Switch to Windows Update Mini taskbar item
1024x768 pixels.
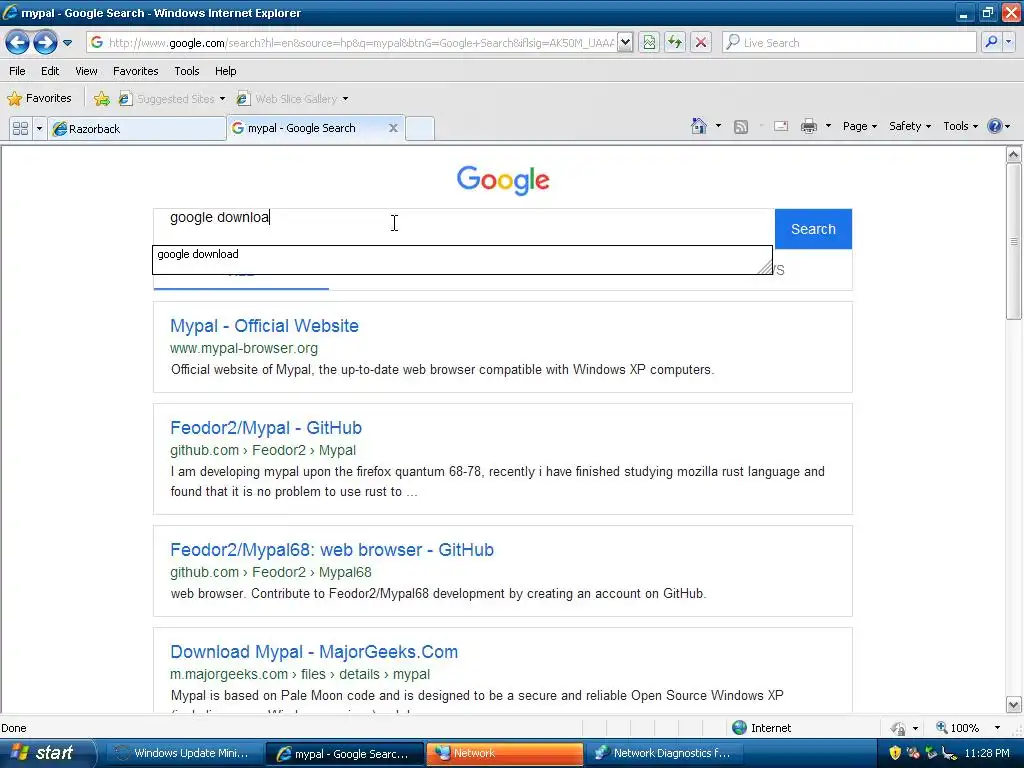click(183, 753)
